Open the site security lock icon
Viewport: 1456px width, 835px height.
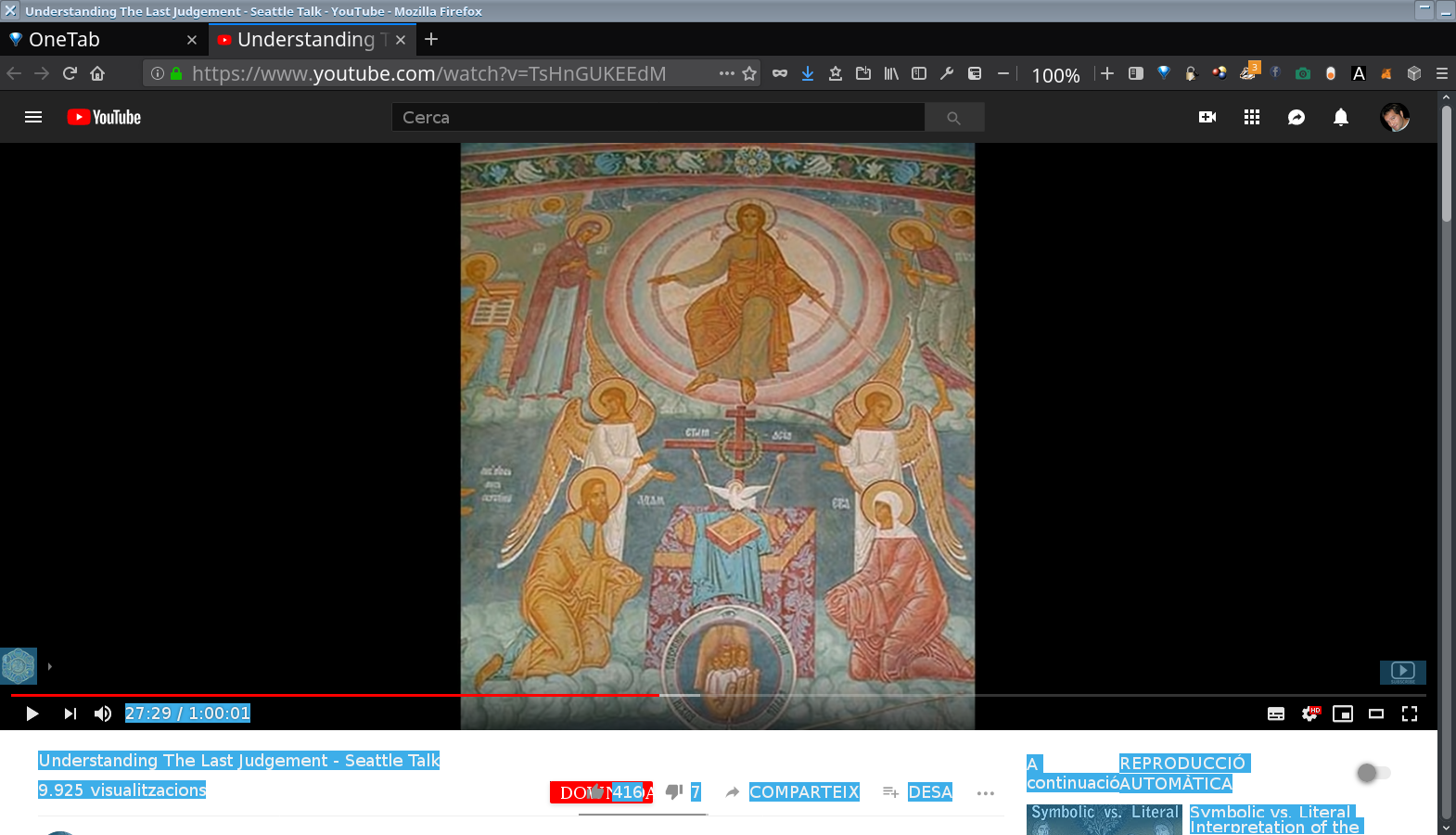(x=176, y=73)
